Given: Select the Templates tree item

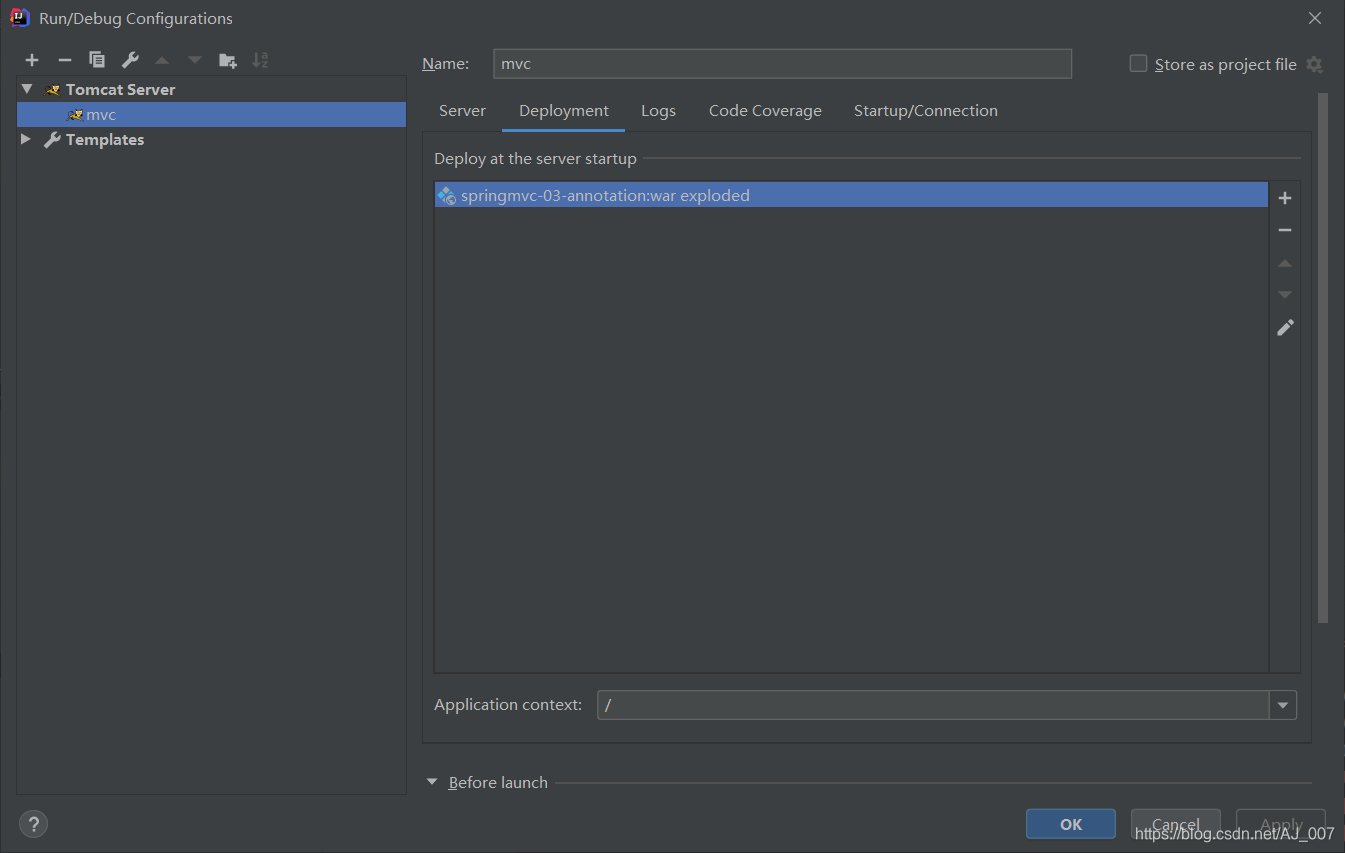Looking at the screenshot, I should [x=105, y=140].
